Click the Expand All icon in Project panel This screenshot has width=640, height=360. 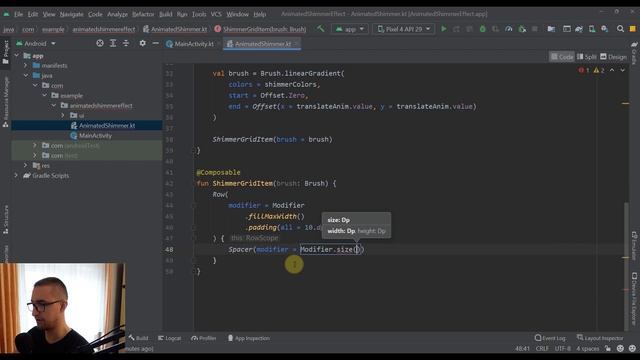point(113,43)
